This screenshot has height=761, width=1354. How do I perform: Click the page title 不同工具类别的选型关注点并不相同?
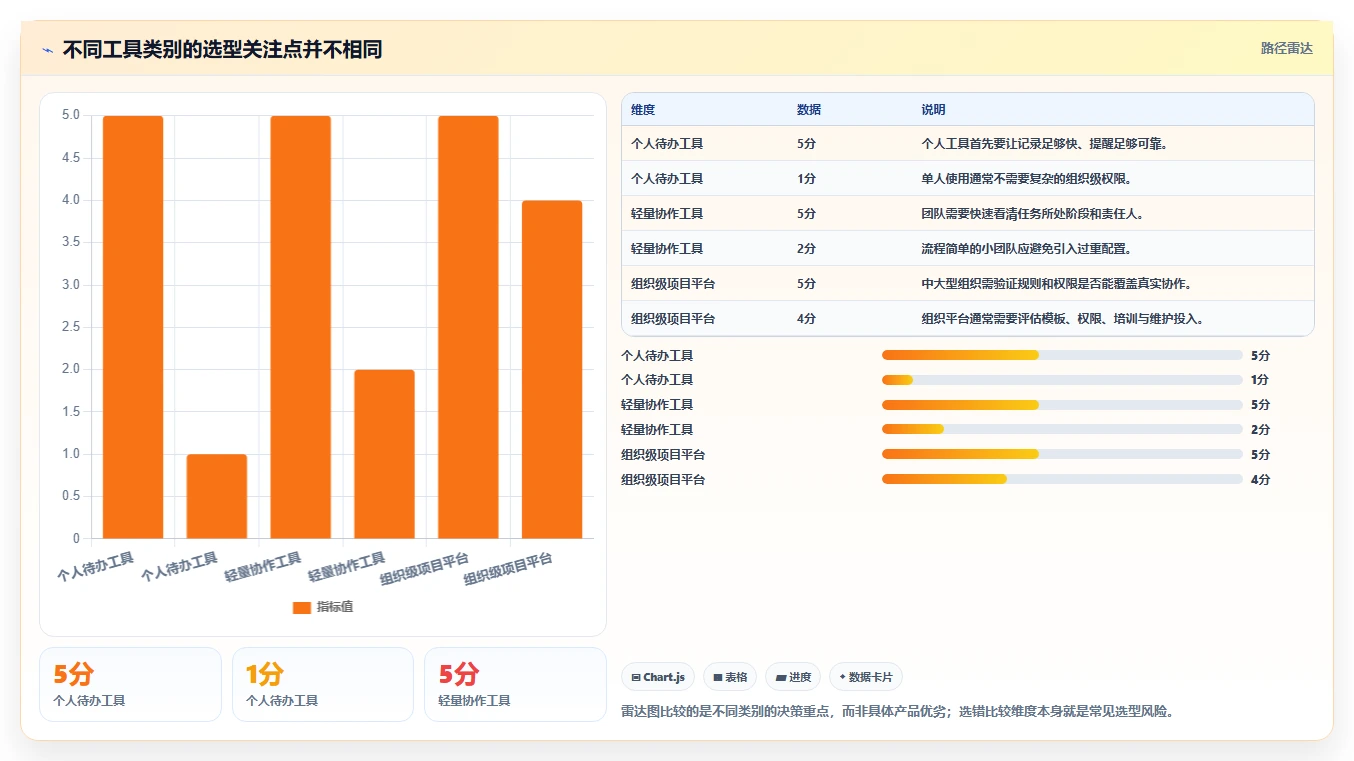[222, 49]
